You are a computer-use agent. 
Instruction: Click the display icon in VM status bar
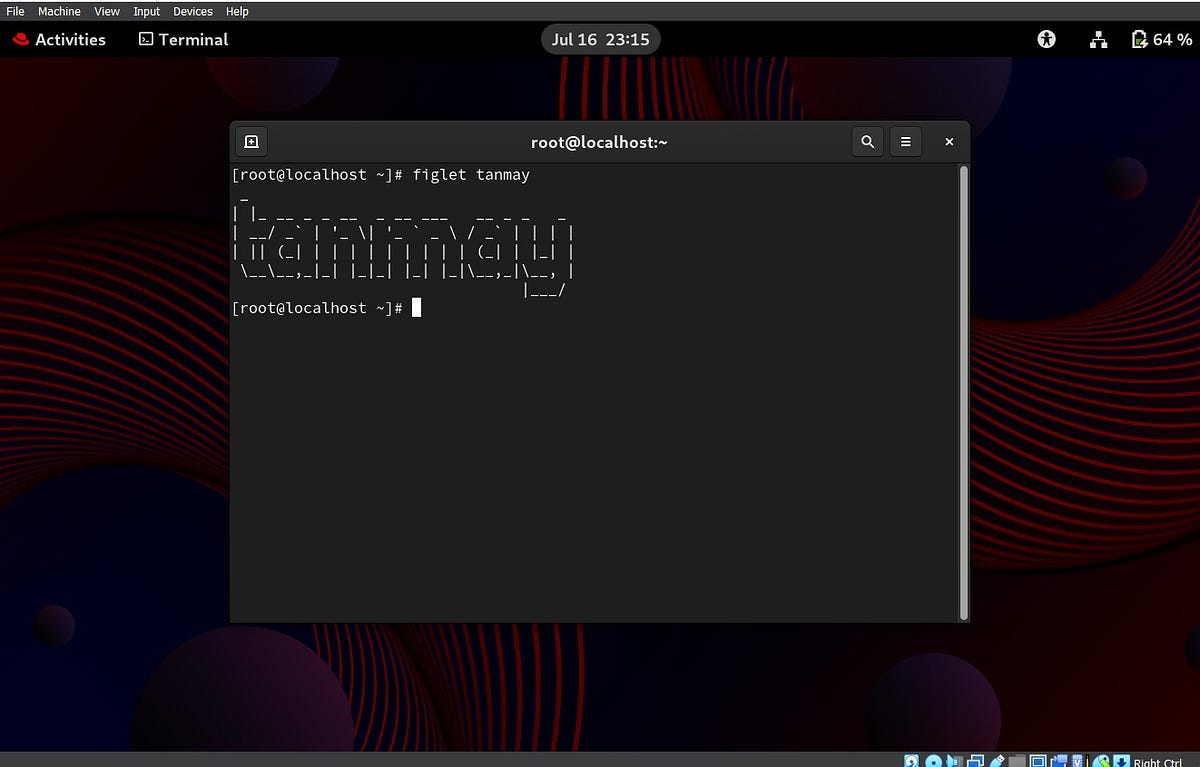coord(1037,760)
